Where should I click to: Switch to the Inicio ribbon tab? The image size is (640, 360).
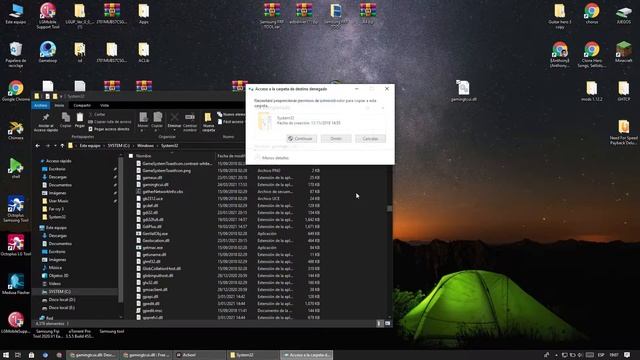[59, 105]
